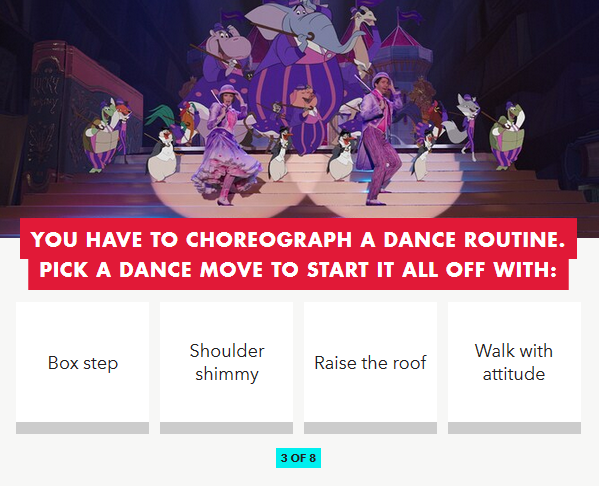Click the 3 OF 8 progress badge
The height and width of the screenshot is (486, 599).
pyautogui.click(x=298, y=458)
